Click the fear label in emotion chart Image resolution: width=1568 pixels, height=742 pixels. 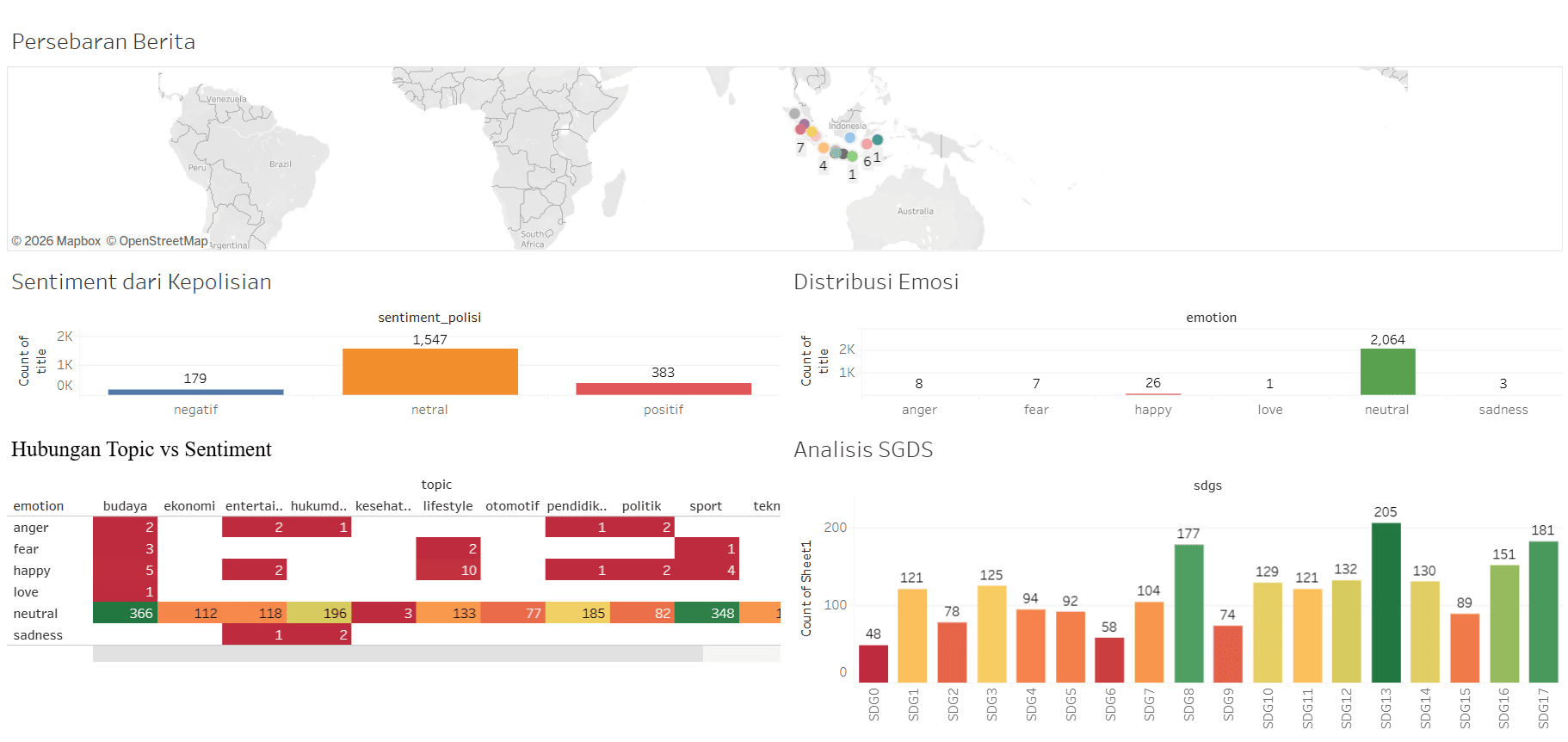(1036, 410)
